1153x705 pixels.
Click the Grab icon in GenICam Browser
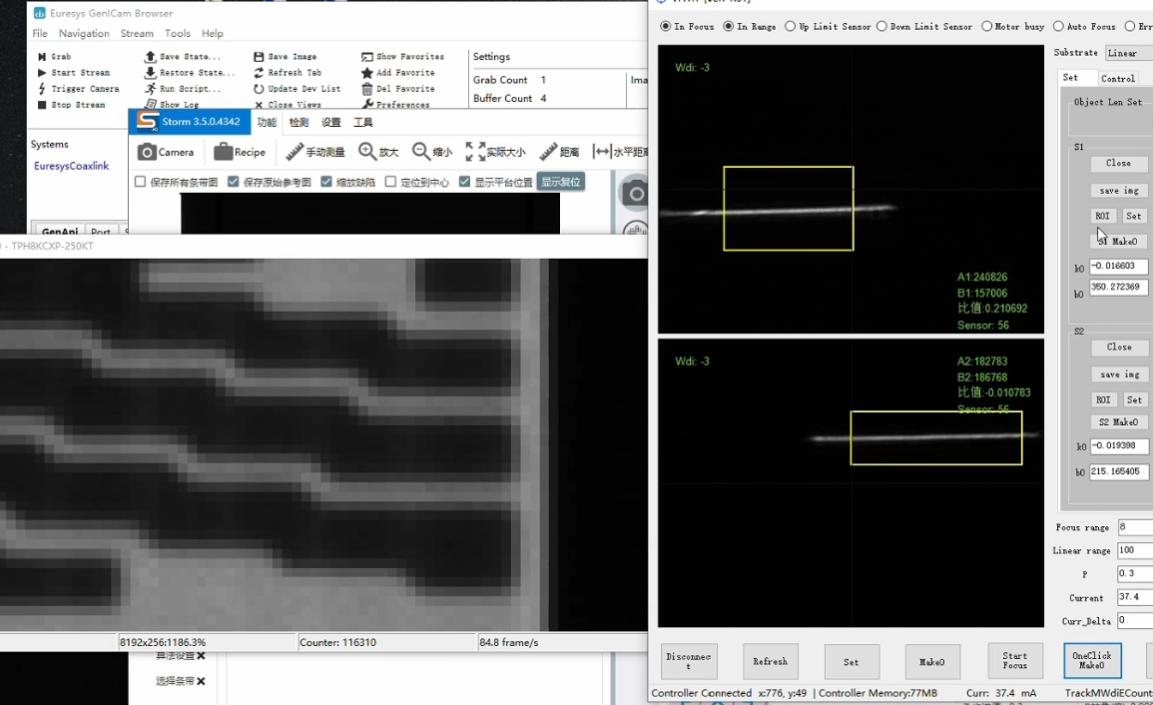[x=42, y=57]
